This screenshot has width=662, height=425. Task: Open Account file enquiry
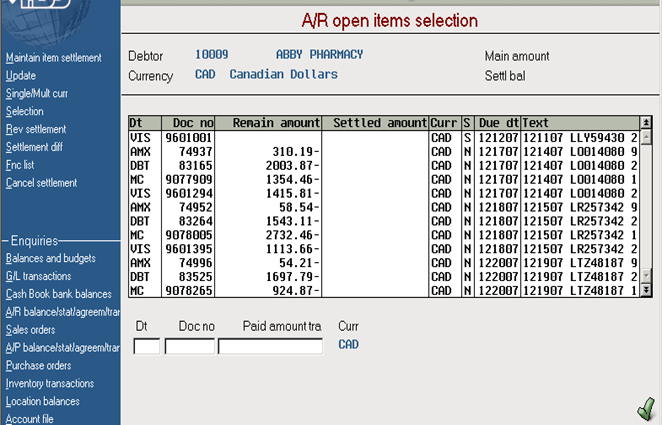point(30,419)
